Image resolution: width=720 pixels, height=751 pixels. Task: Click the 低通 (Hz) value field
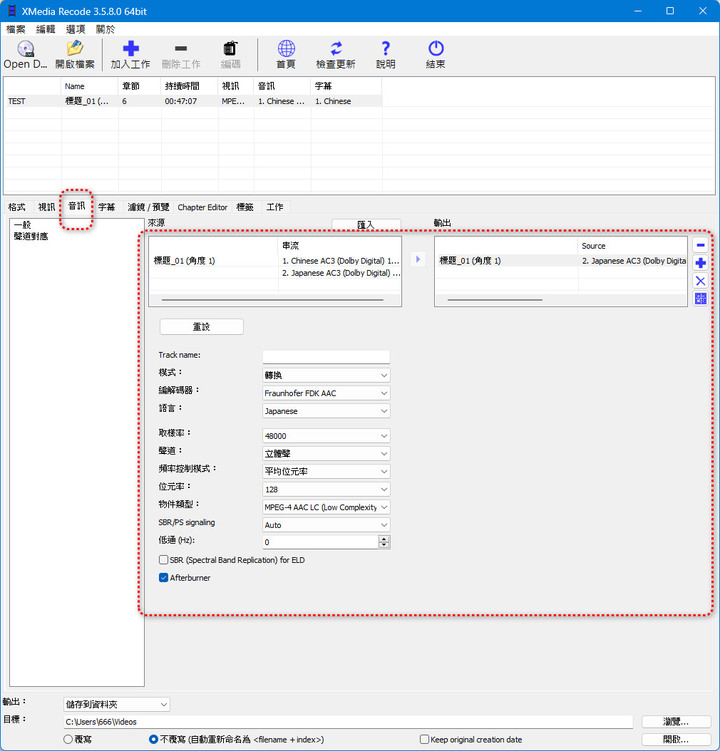click(x=320, y=542)
